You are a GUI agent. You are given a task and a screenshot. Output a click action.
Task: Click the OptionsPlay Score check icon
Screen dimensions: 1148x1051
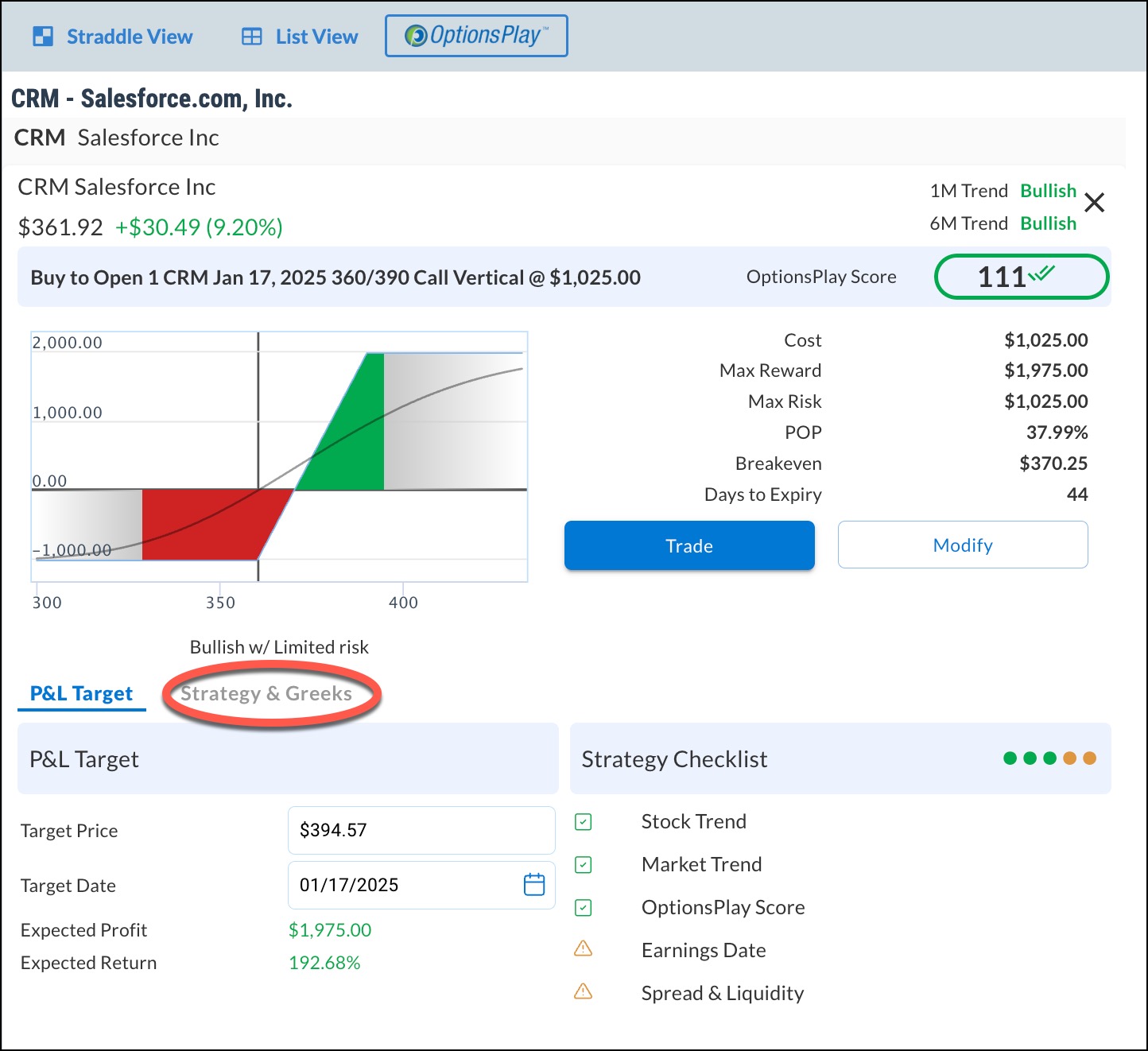(x=584, y=907)
